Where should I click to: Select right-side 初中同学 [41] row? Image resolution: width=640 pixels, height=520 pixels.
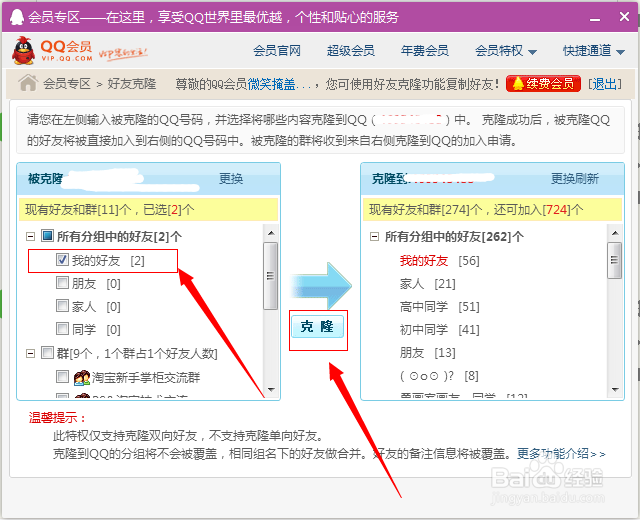439,329
